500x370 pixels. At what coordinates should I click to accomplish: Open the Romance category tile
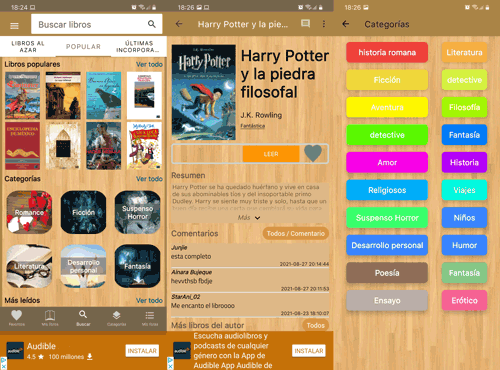pyautogui.click(x=29, y=212)
